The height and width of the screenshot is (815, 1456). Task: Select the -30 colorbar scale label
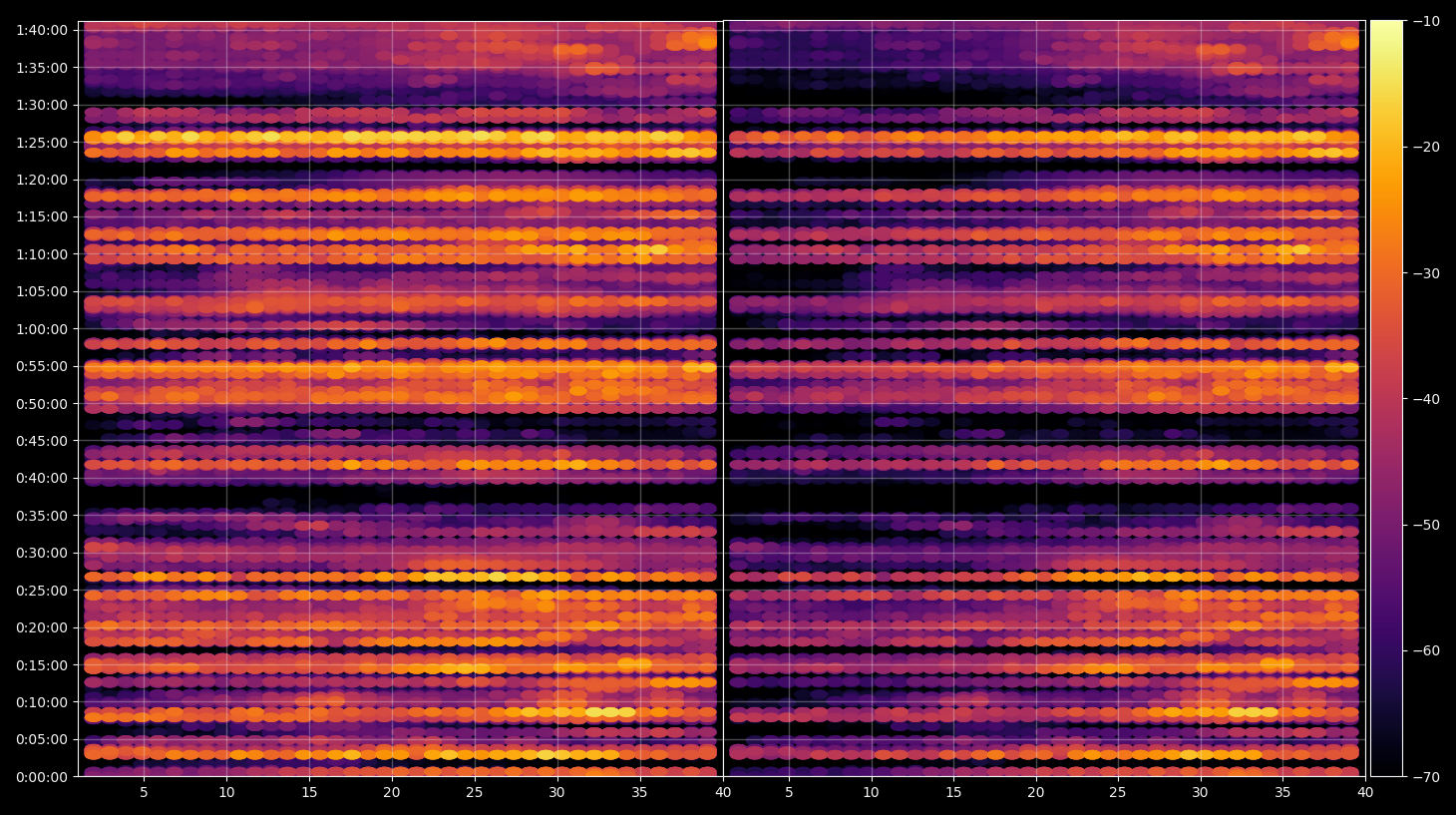pyautogui.click(x=1427, y=273)
